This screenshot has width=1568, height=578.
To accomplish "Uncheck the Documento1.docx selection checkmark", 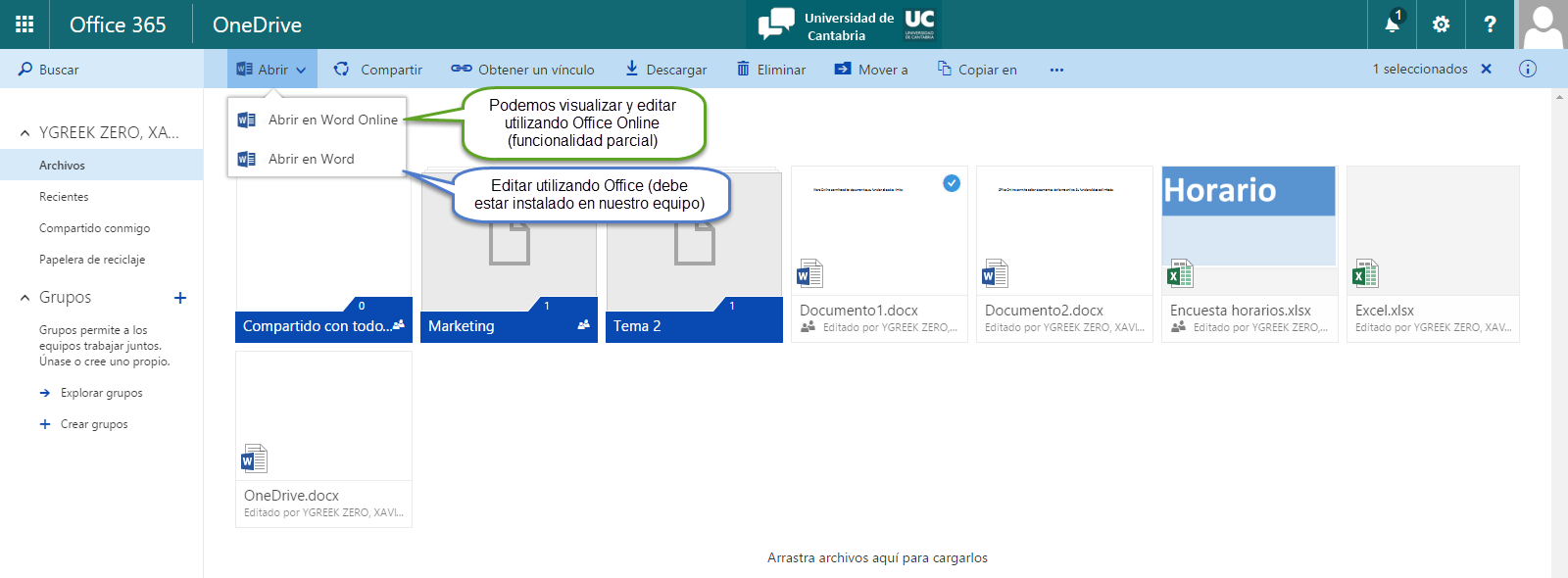I will click(952, 183).
